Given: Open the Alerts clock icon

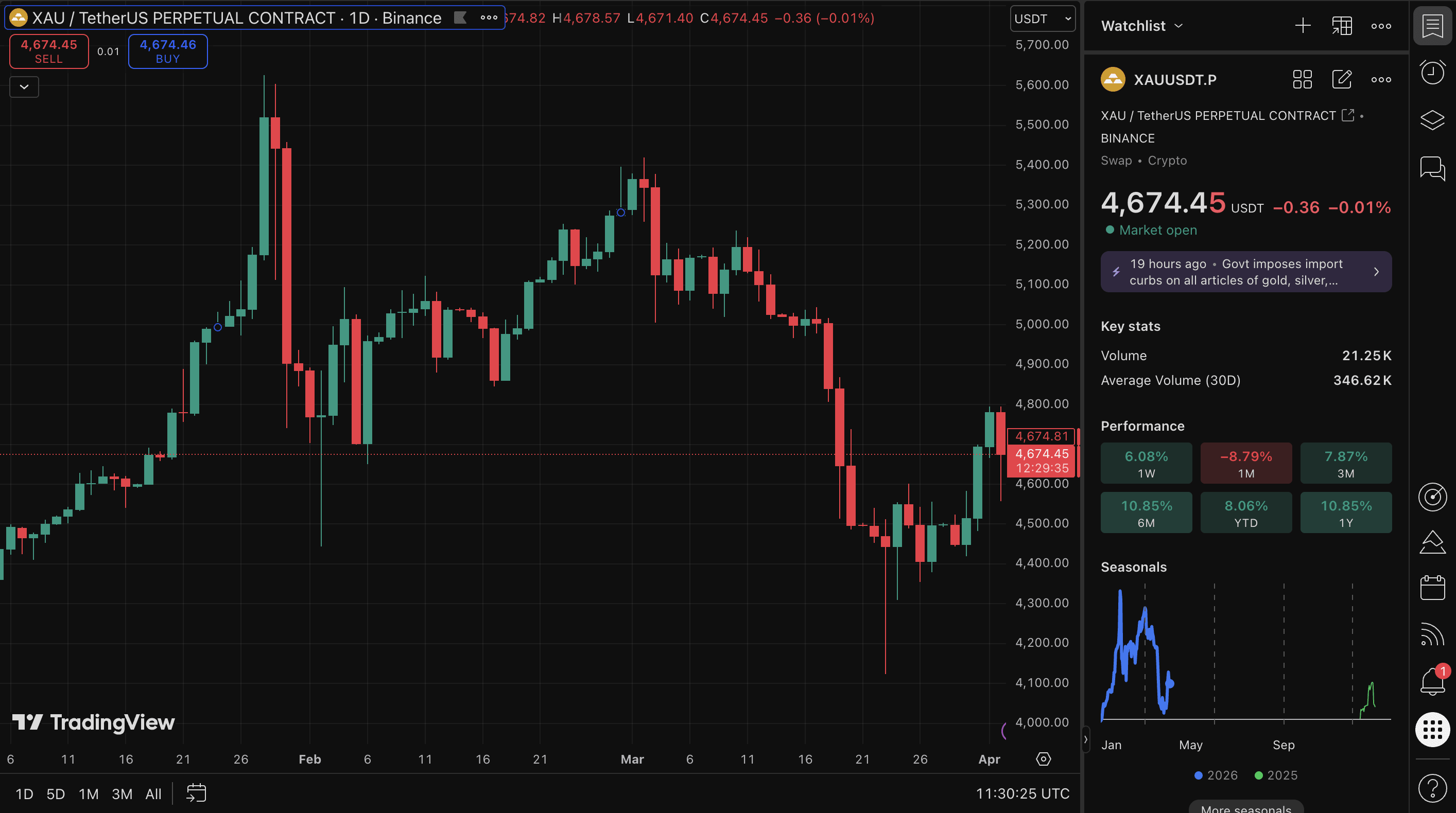Looking at the screenshot, I should 1432,73.
